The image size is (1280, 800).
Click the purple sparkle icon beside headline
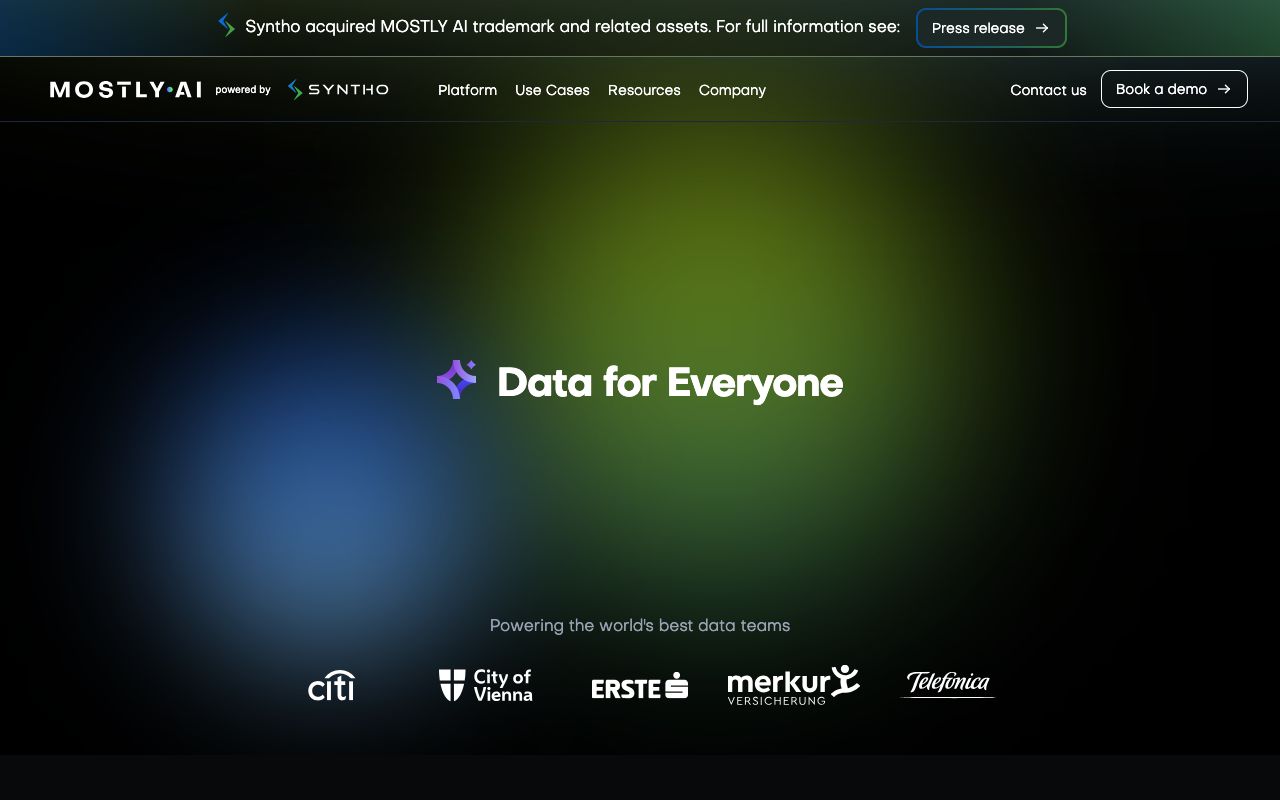457,380
